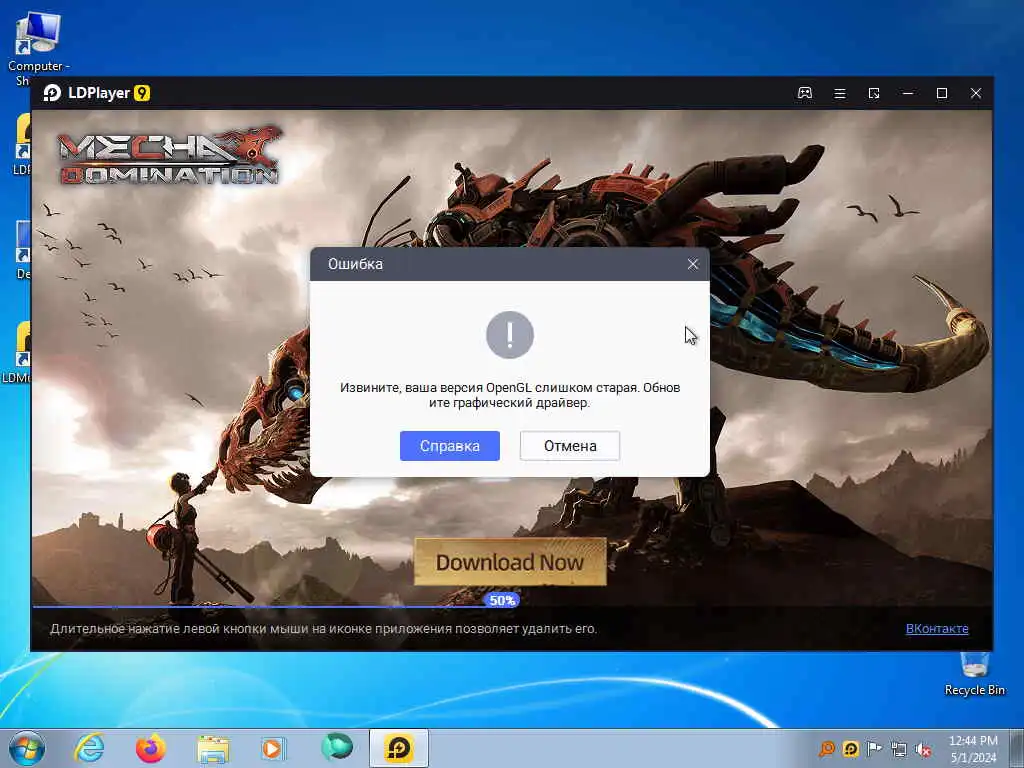Viewport: 1024px width, 768px height.
Task: Click the taskbar clock showing 12:44 PM
Action: click(x=973, y=749)
